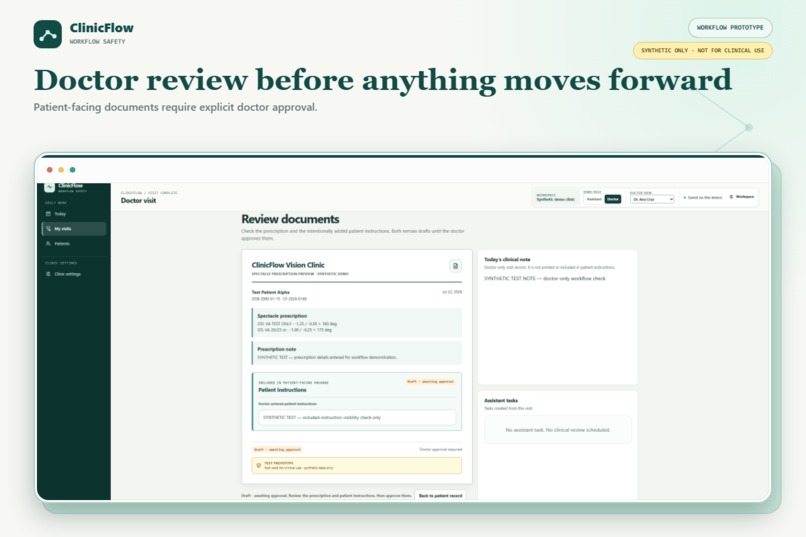
Task: Click the Saved on this device status
Action: [x=703, y=197]
